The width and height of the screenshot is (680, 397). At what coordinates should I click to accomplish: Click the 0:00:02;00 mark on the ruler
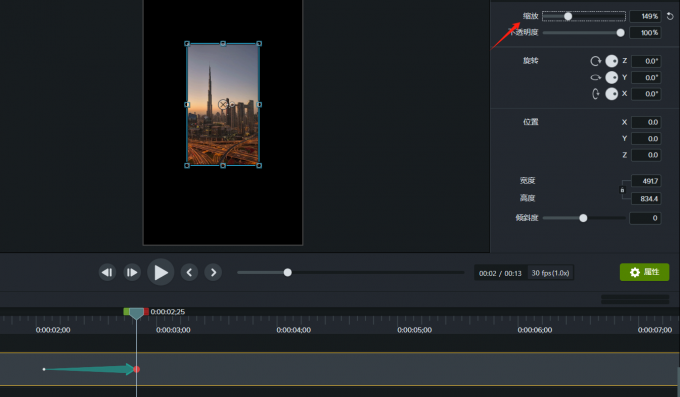click(53, 330)
